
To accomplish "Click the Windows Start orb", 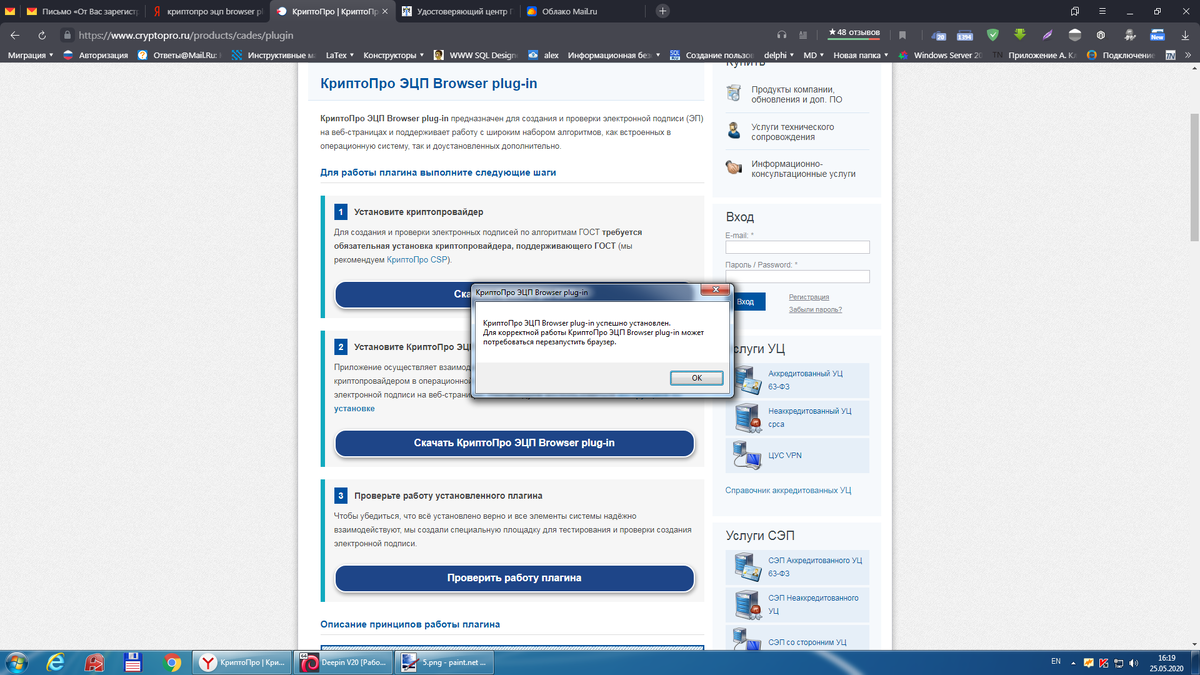I will 17,662.
